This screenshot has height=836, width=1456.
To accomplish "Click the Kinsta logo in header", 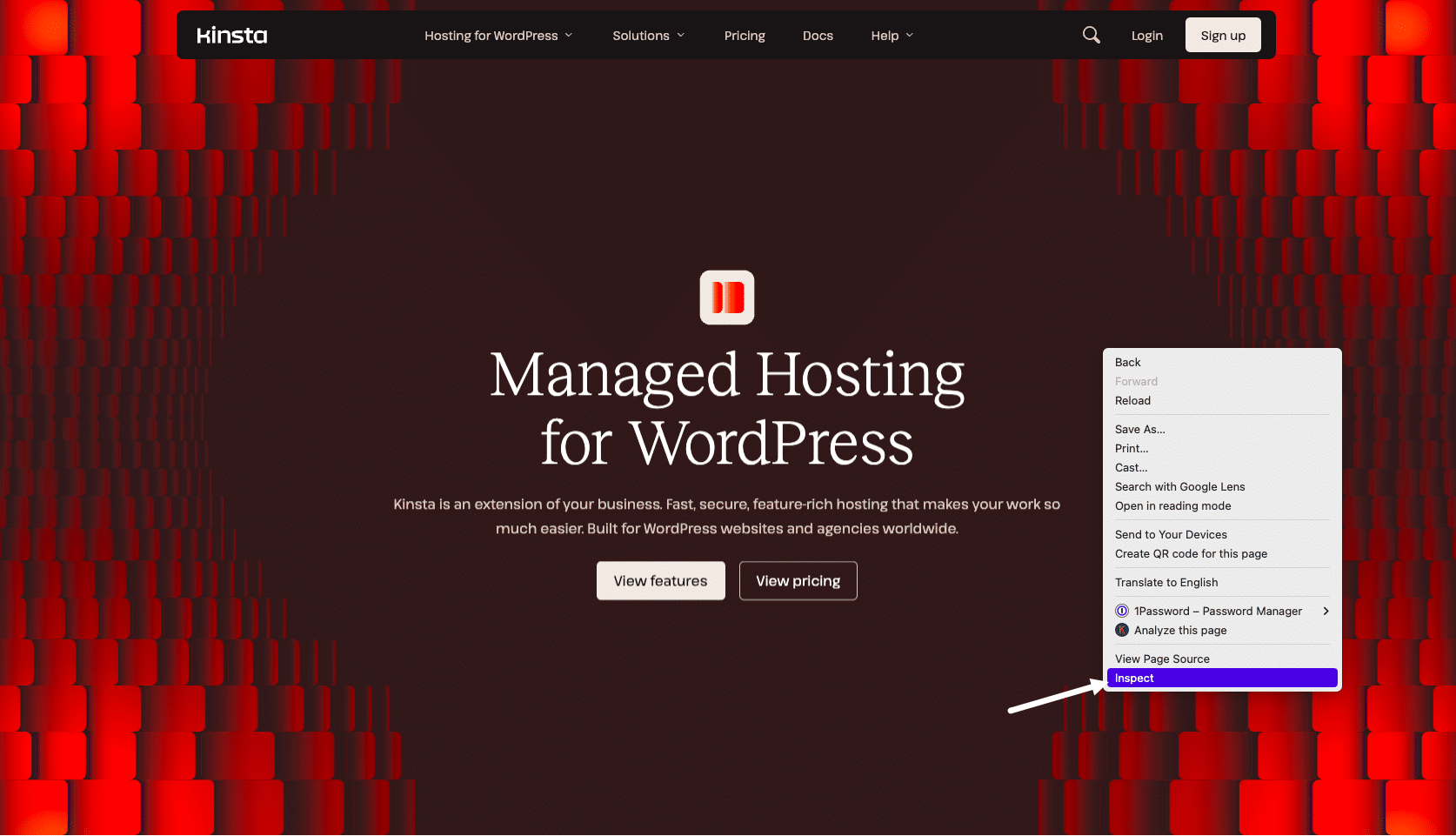I will (x=232, y=36).
